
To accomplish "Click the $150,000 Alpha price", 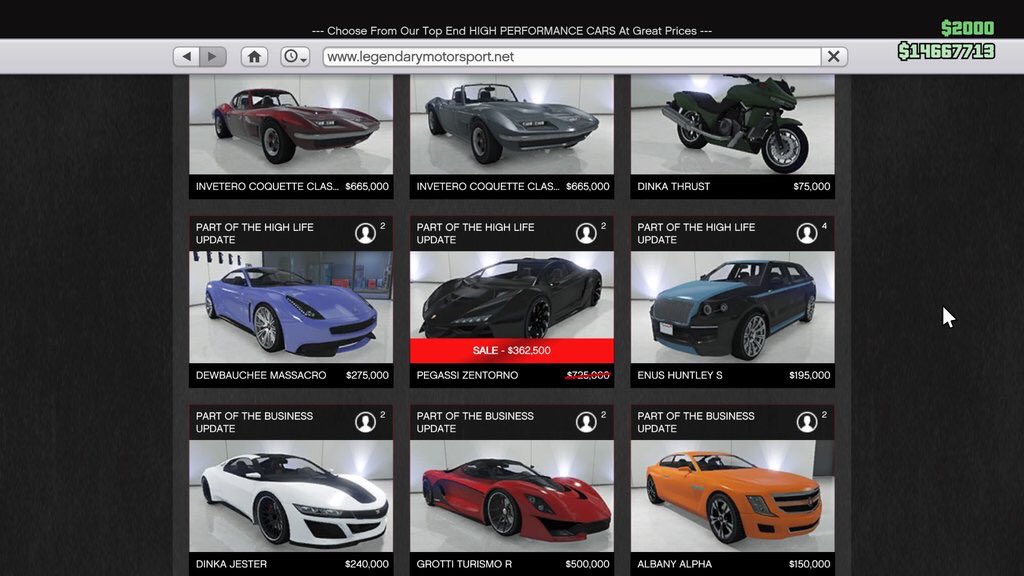I will tap(809, 564).
